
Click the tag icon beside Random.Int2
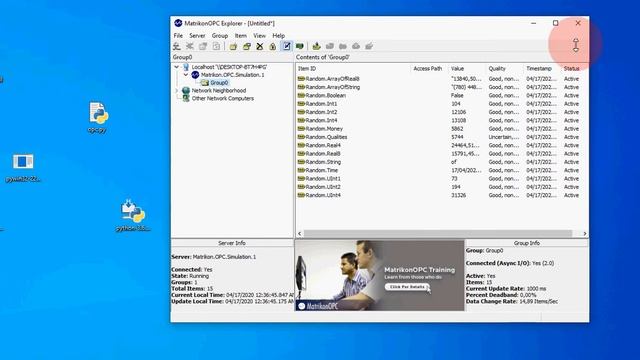coord(301,112)
